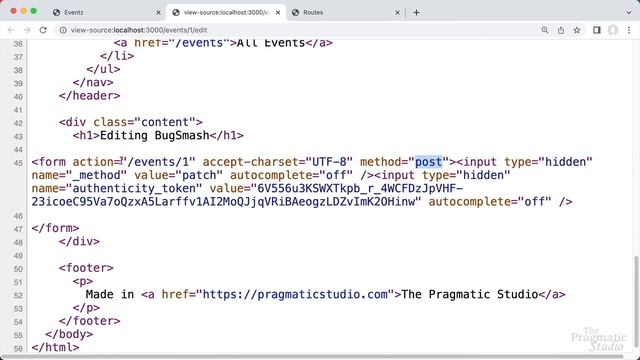This screenshot has width=640, height=360.
Task: Click the </form> closing tag on line 47
Action: click(x=55, y=228)
